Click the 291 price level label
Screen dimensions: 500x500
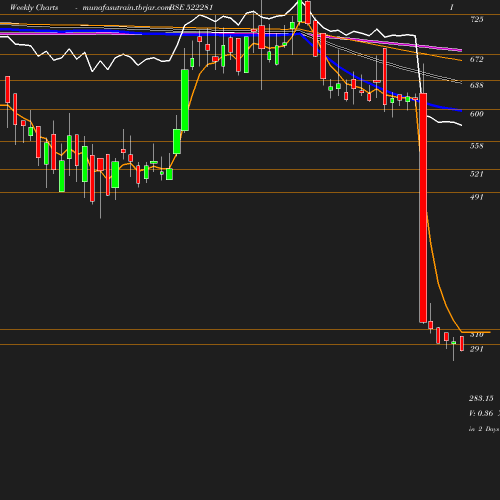tap(477, 349)
